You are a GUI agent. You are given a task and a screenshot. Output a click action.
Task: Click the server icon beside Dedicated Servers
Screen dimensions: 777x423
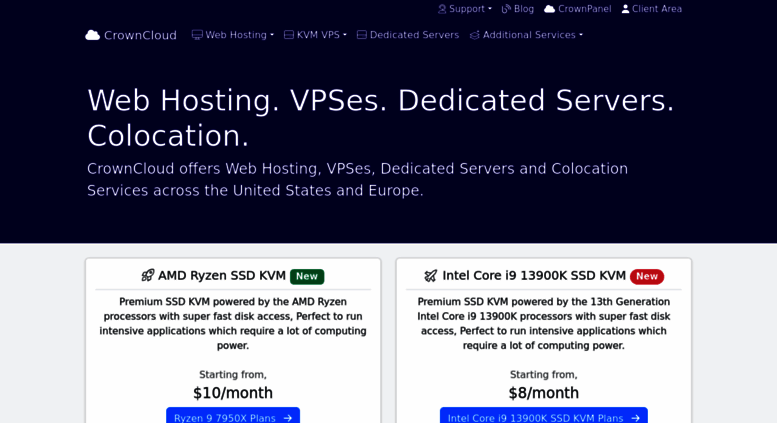(362, 35)
